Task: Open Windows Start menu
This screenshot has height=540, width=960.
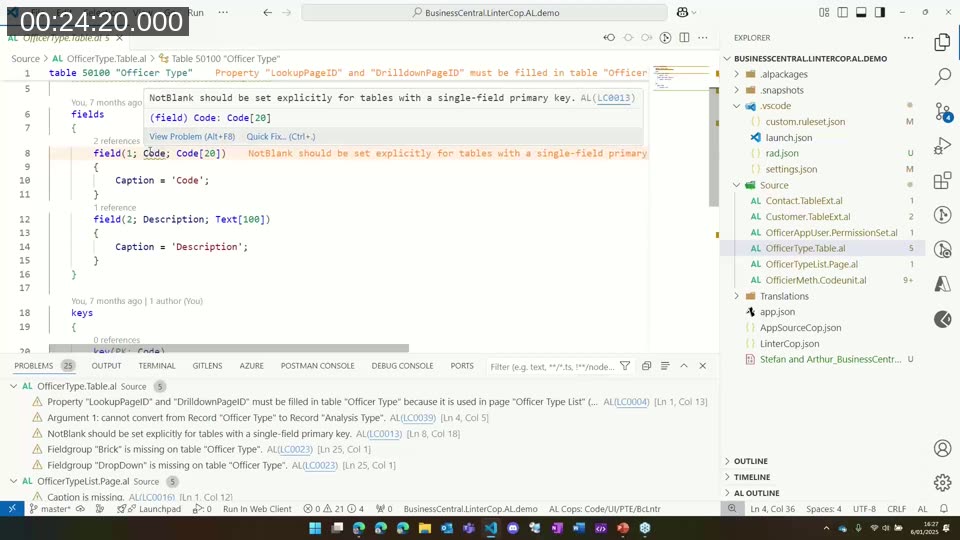Action: 315,528
